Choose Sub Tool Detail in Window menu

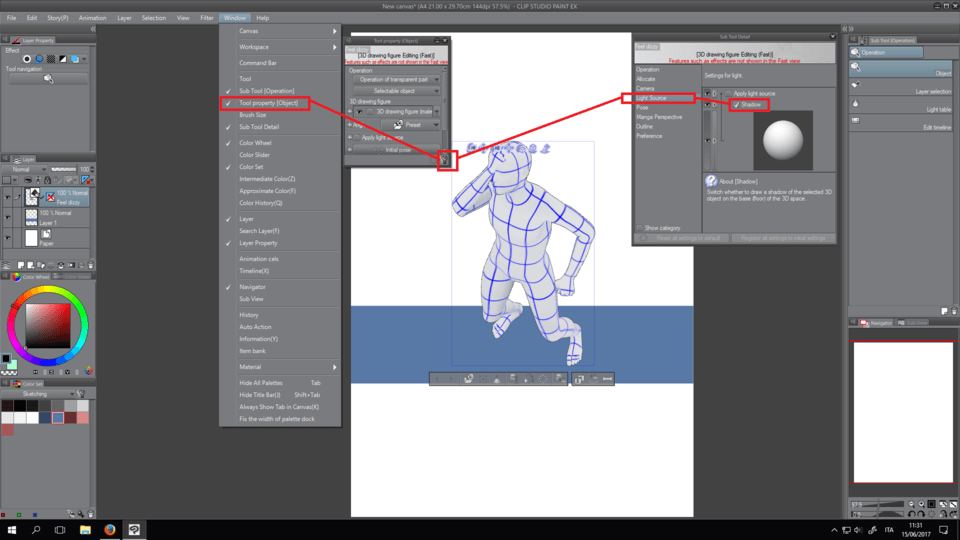(259, 127)
